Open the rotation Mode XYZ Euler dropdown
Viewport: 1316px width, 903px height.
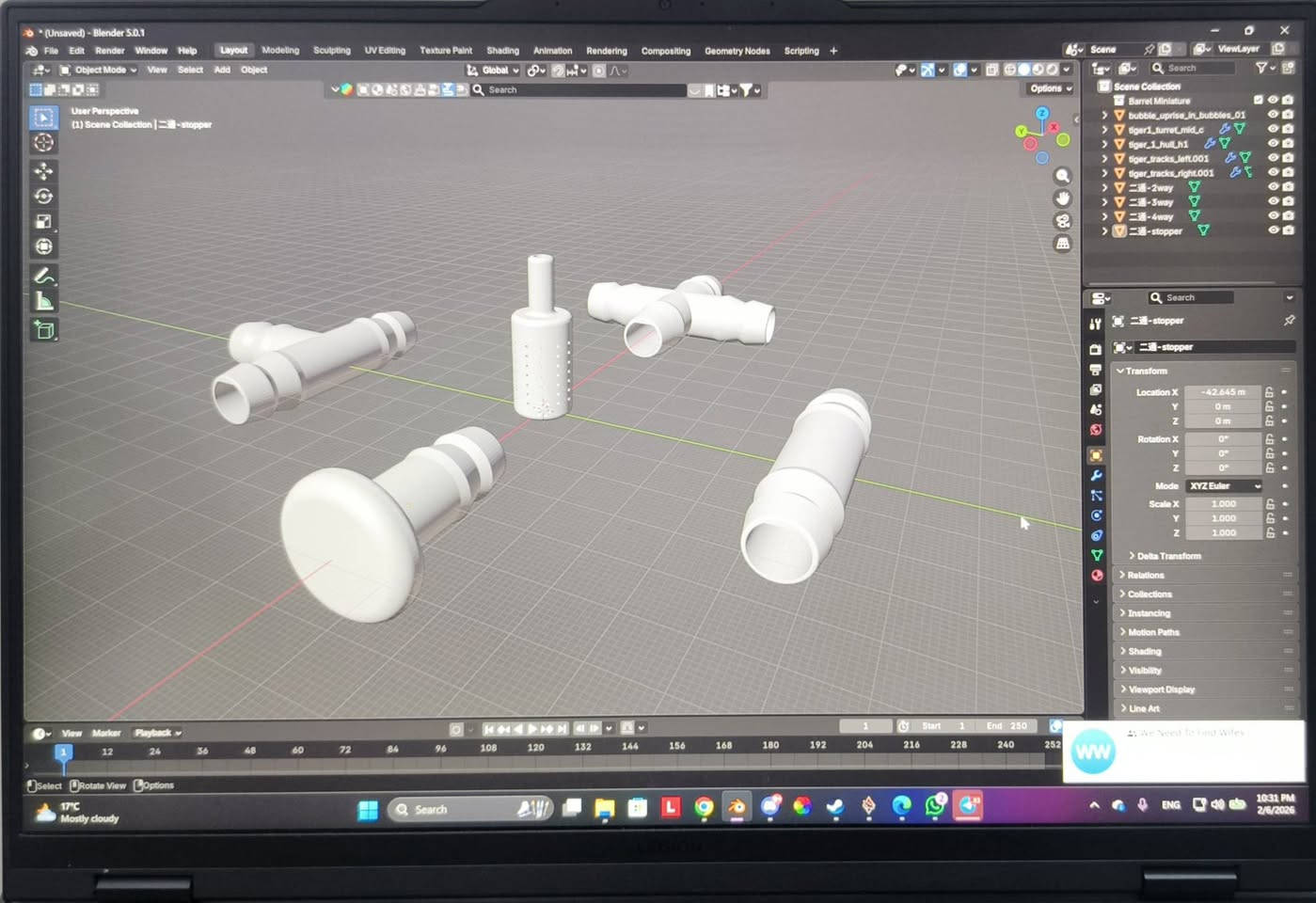(x=1223, y=485)
